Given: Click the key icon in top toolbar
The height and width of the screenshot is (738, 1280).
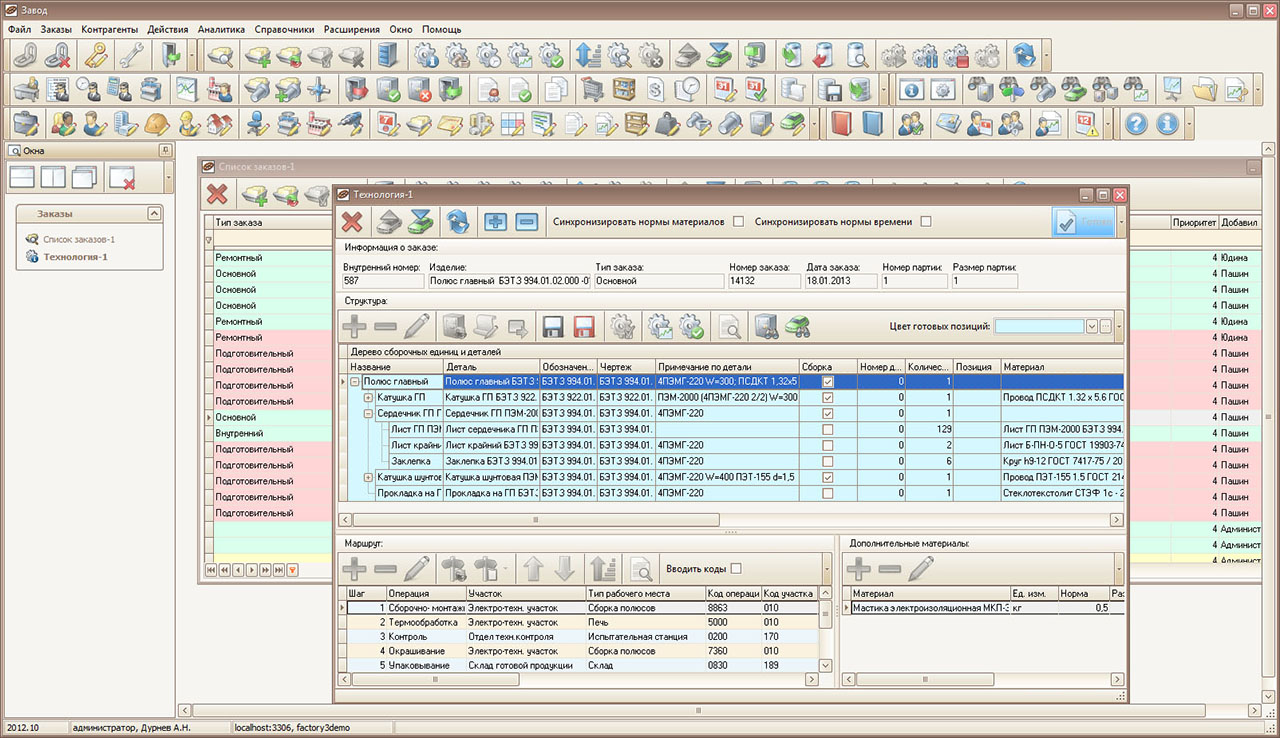Looking at the screenshot, I should tap(95, 55).
